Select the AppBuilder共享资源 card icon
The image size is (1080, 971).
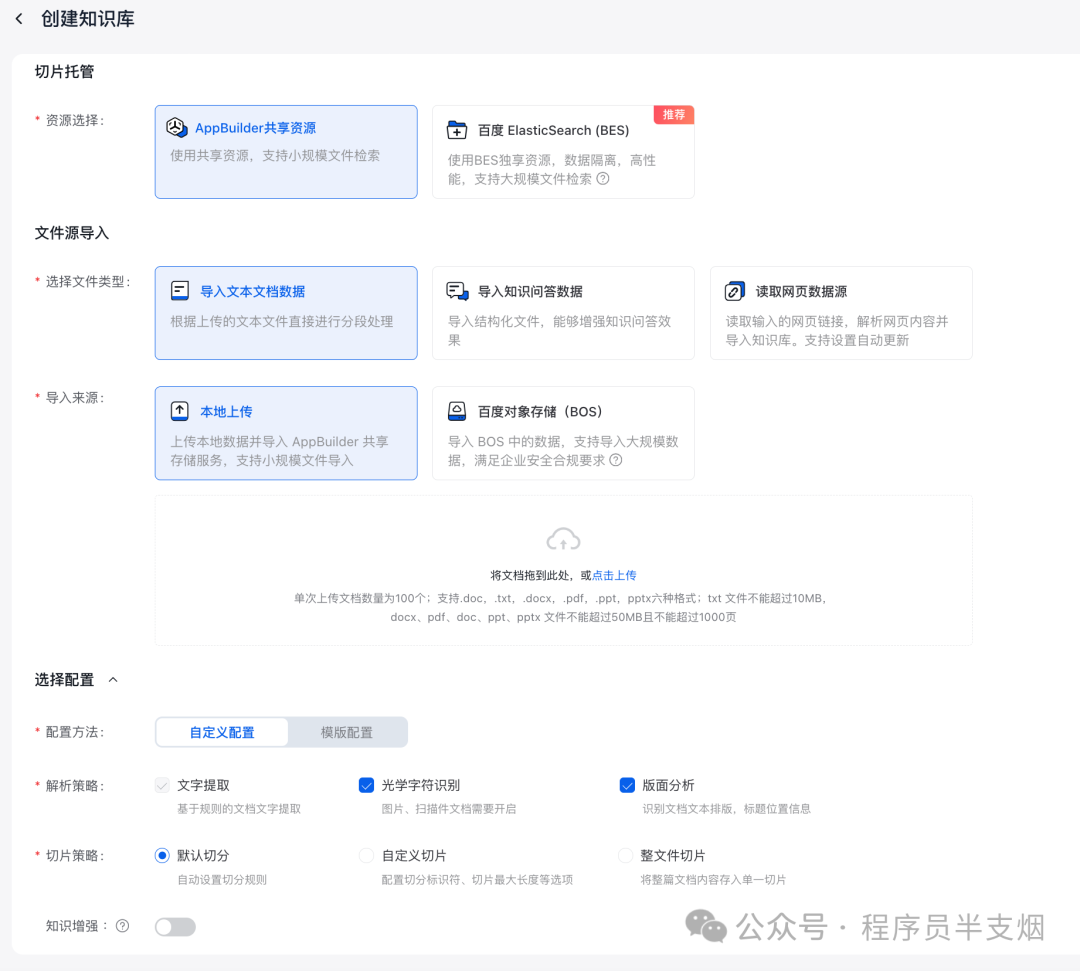[x=177, y=127]
